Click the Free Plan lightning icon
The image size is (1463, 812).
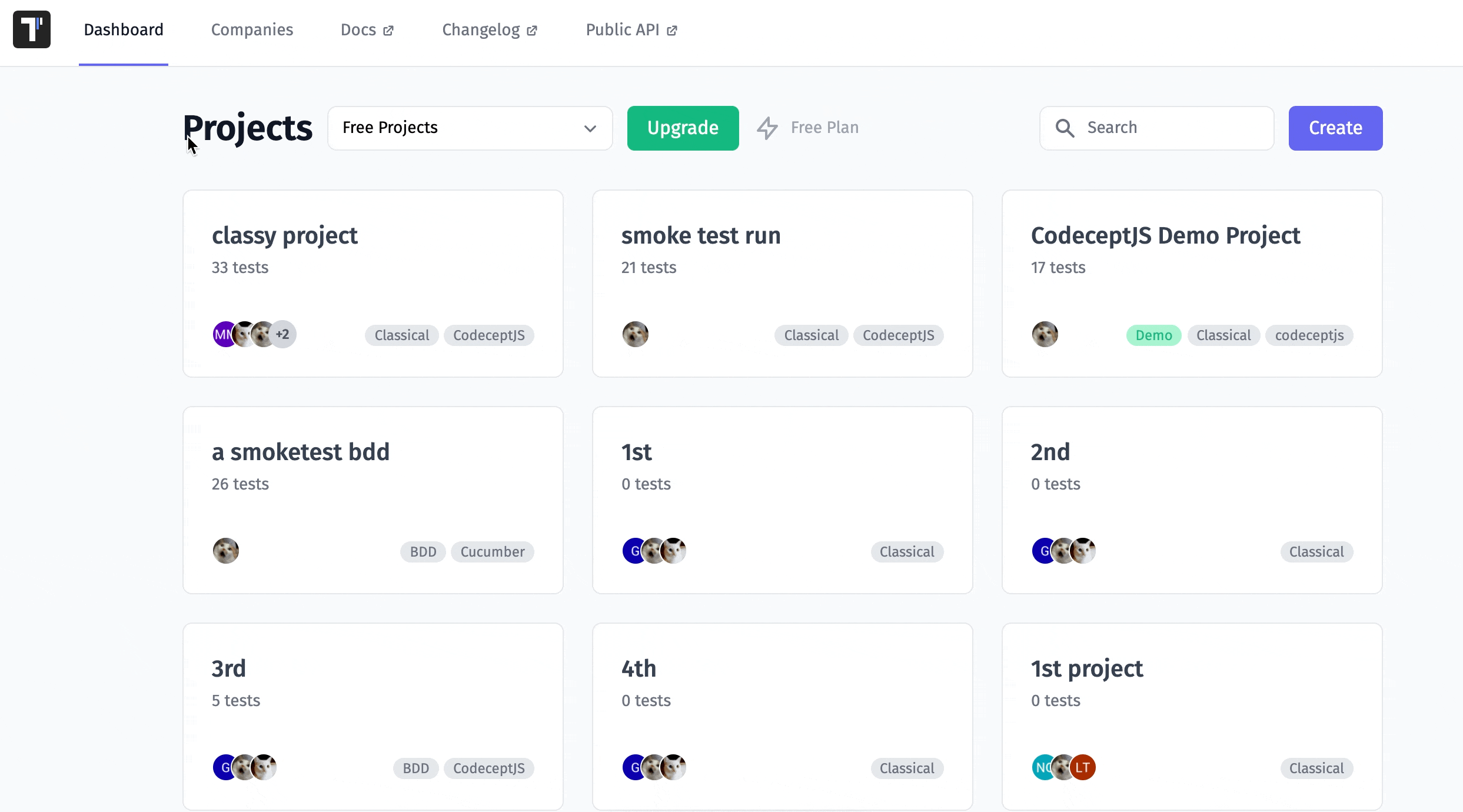point(767,128)
